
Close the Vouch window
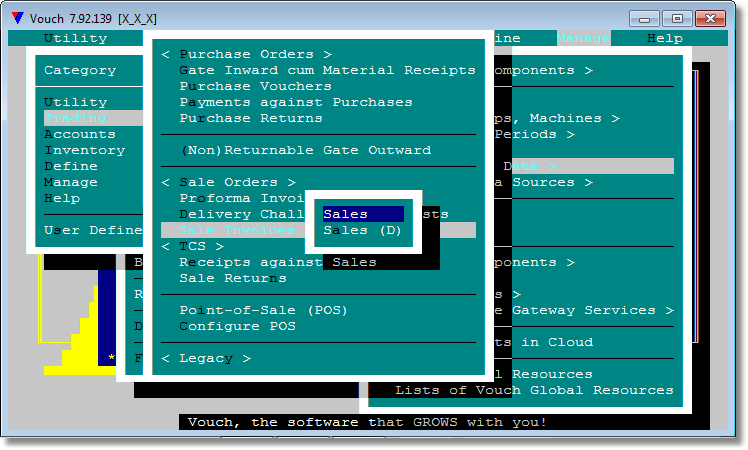tap(710, 19)
